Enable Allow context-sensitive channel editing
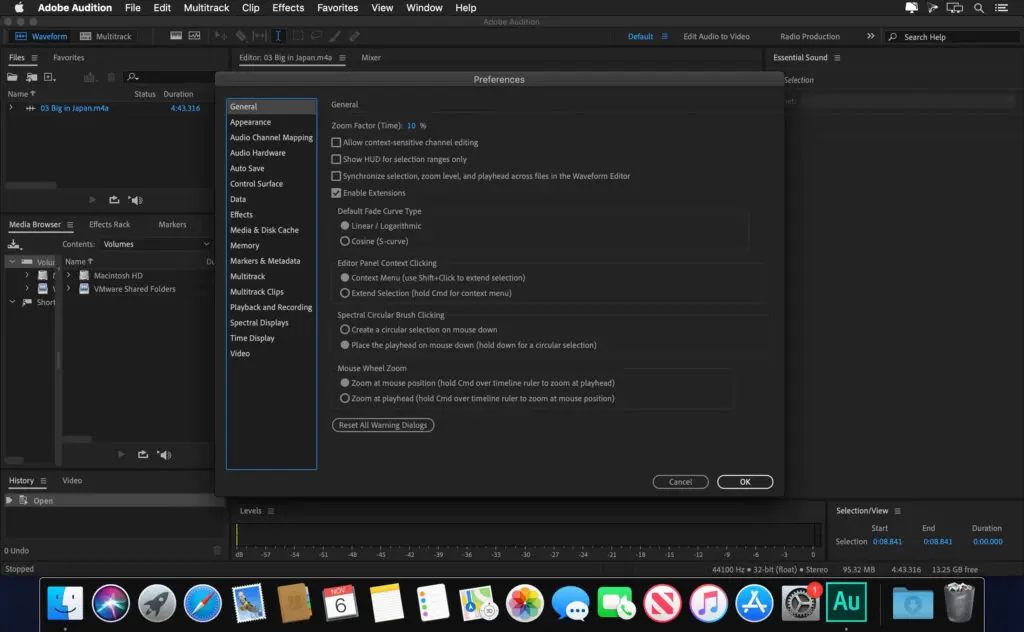Viewport: 1024px width, 632px height. pos(336,143)
